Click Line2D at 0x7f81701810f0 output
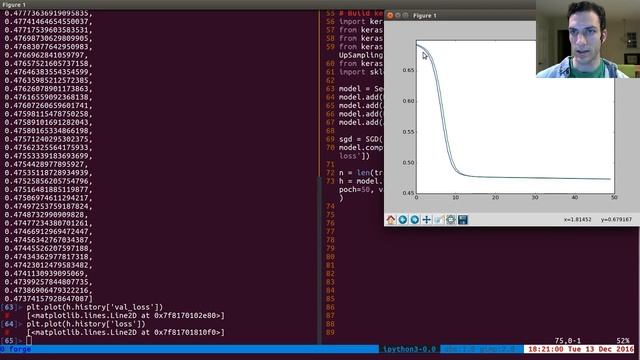This screenshot has width=640, height=360. [126, 332]
